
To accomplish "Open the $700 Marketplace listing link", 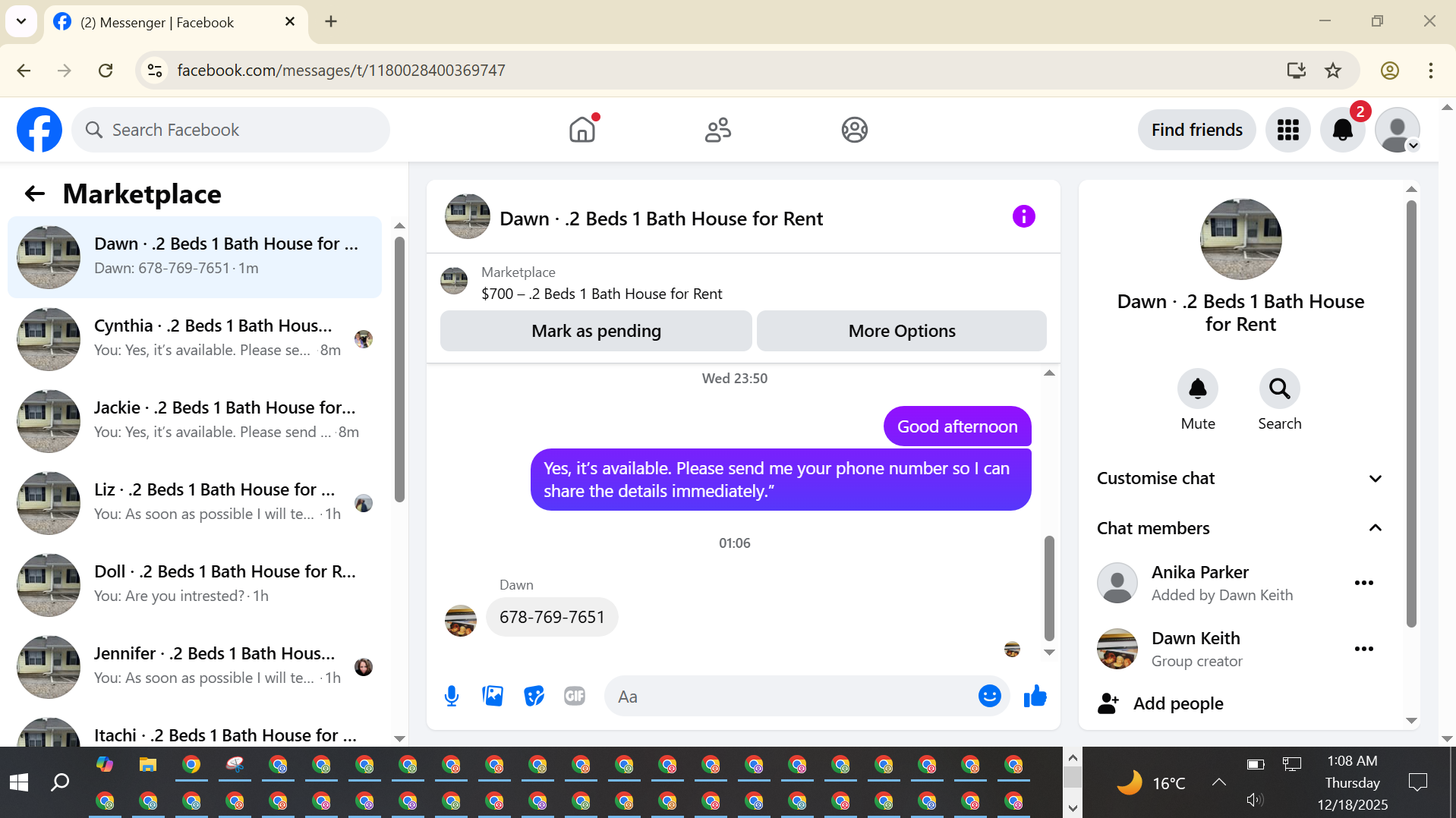I will 602,294.
